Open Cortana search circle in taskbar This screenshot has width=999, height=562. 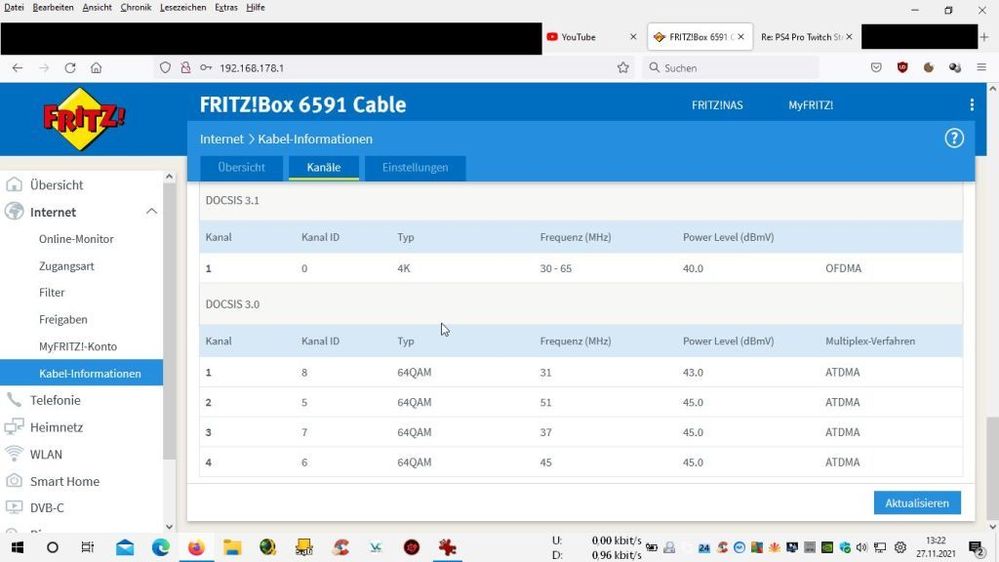[52, 547]
